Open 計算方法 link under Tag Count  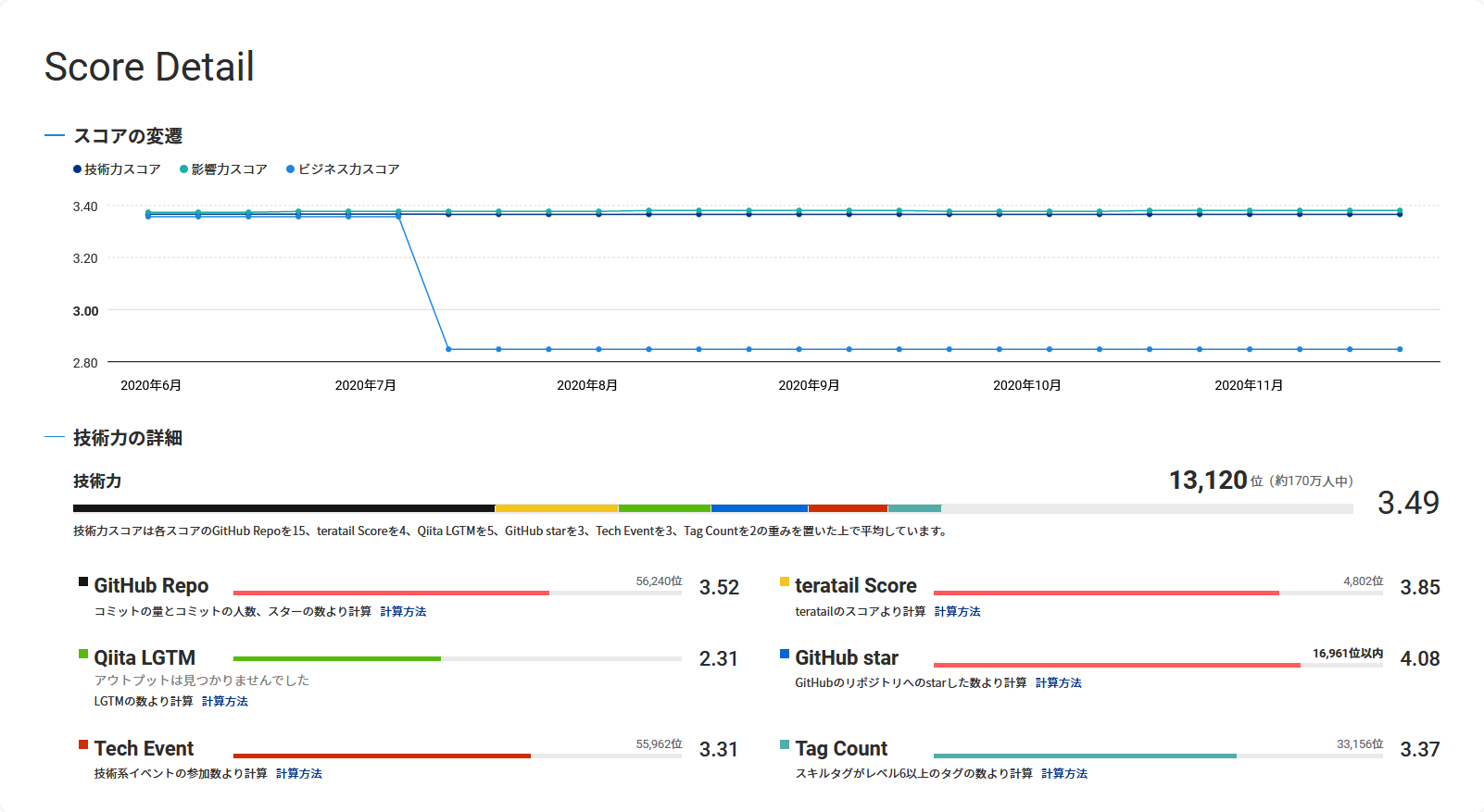1064,774
